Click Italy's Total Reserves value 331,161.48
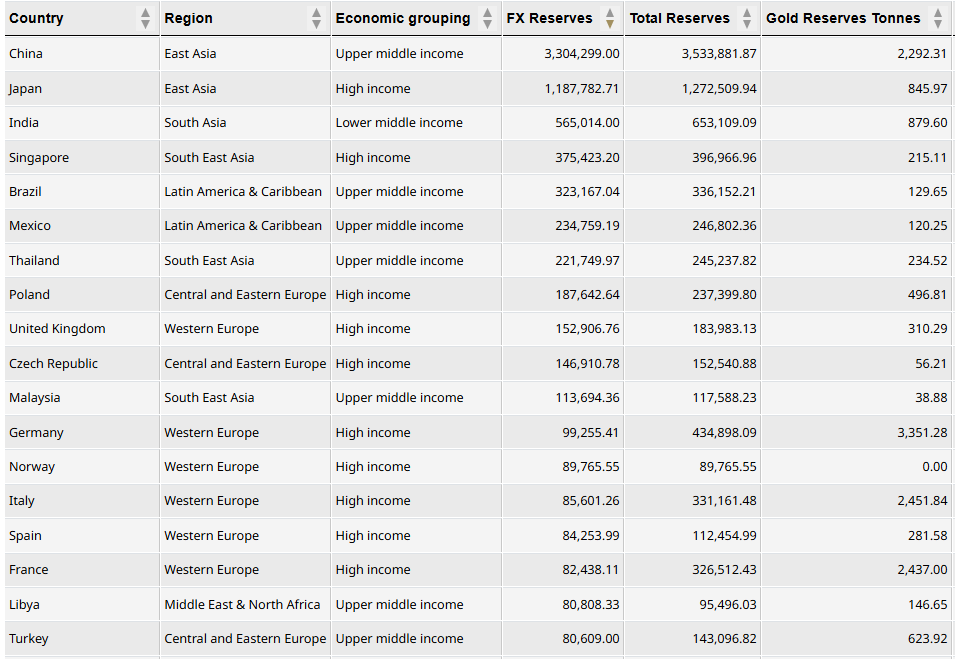Viewport: 955px width, 659px height. (x=724, y=501)
